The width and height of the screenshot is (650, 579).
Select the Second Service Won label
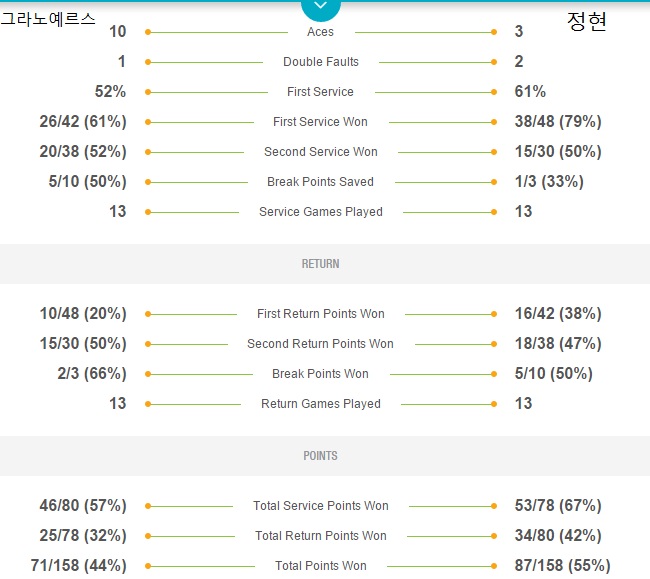click(x=321, y=152)
